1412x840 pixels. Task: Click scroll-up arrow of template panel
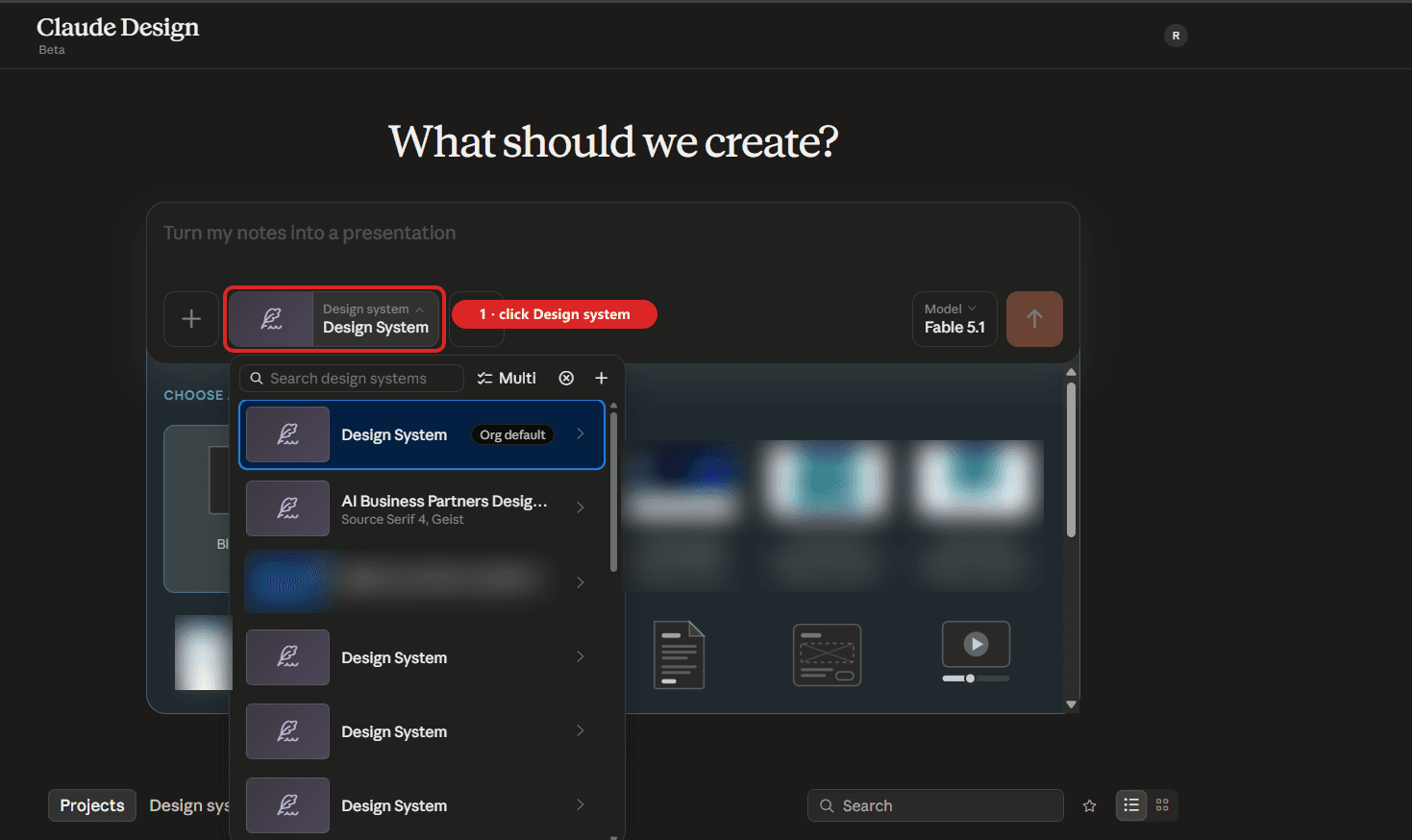(1071, 372)
